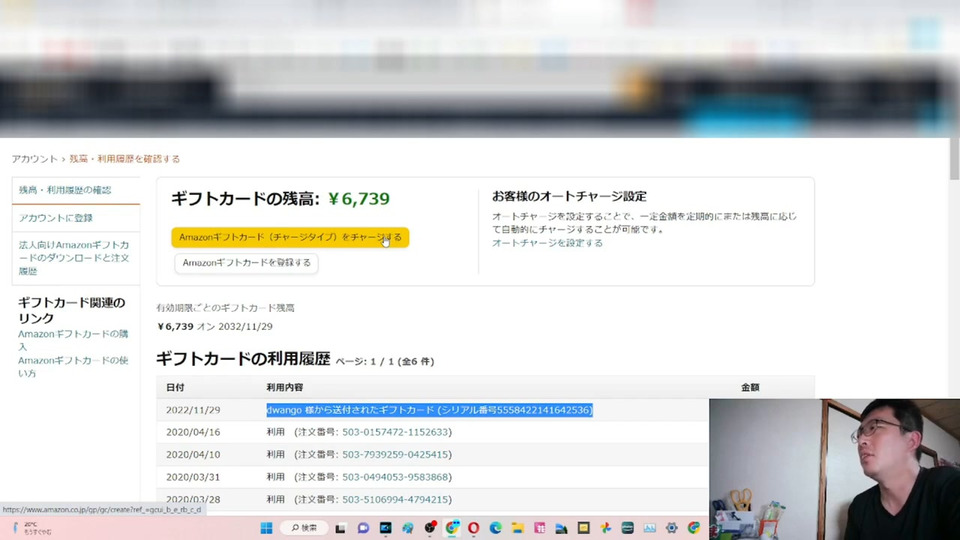Click the 金額 column header
The image size is (960, 540).
[x=750, y=388]
